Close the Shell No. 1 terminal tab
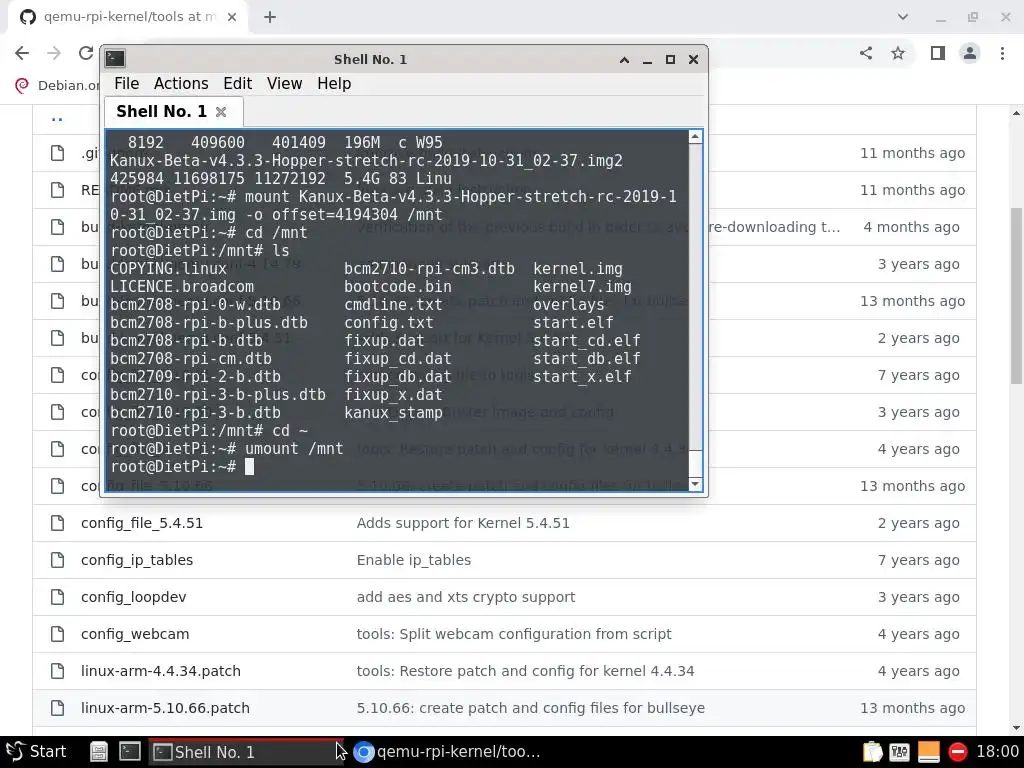This screenshot has height=768, width=1024. 221,112
